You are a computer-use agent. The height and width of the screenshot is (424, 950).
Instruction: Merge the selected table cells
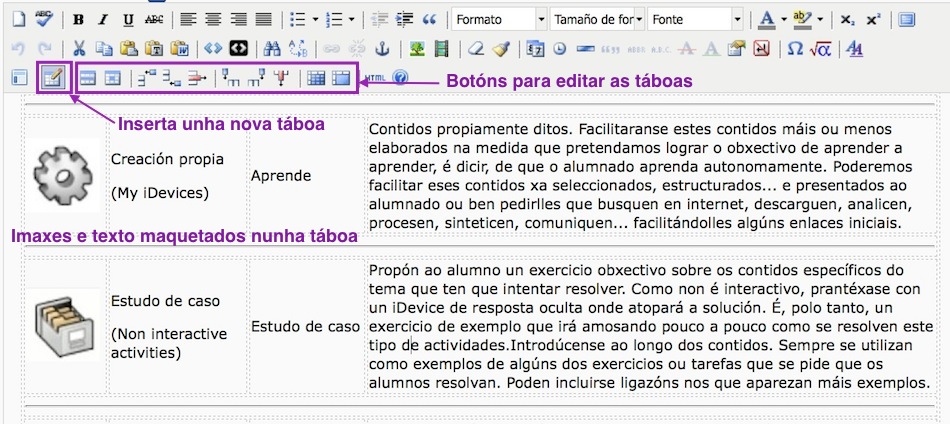pos(341,78)
